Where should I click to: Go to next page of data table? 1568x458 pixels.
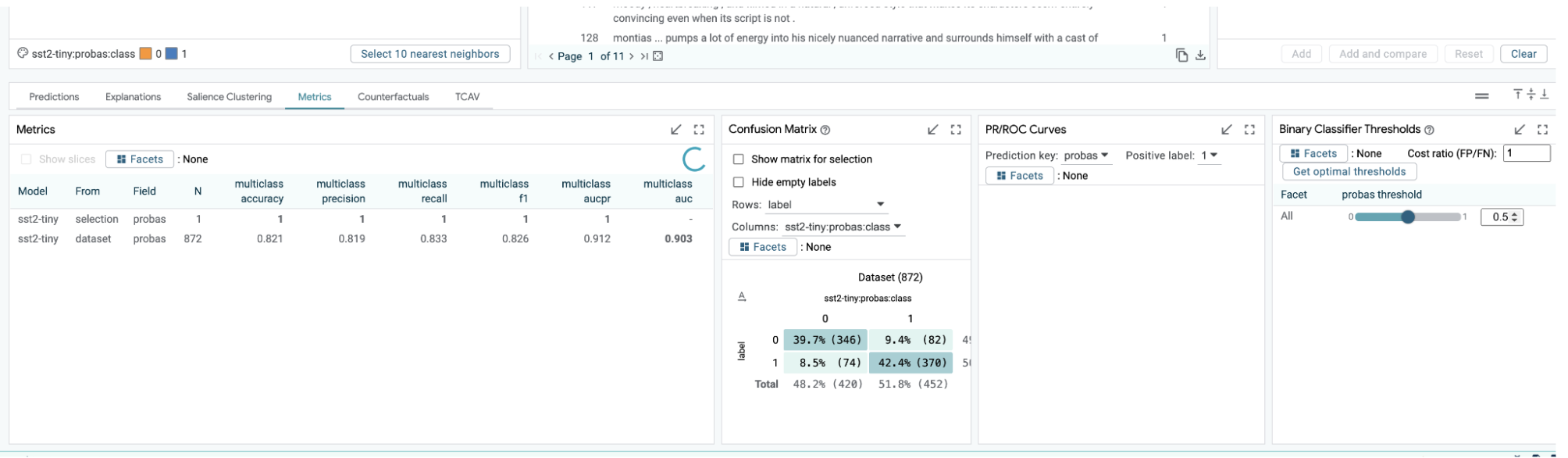click(x=631, y=56)
